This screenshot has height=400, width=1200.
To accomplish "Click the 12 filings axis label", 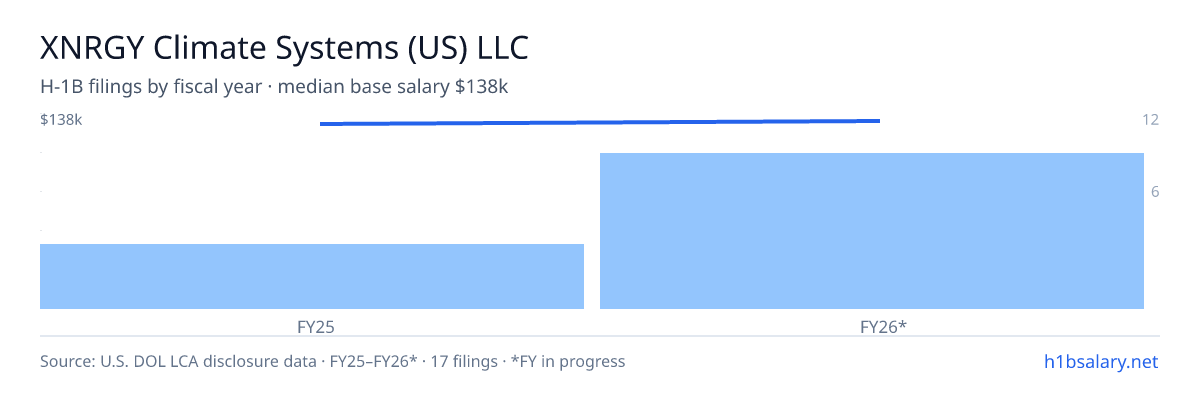I will point(1150,120).
